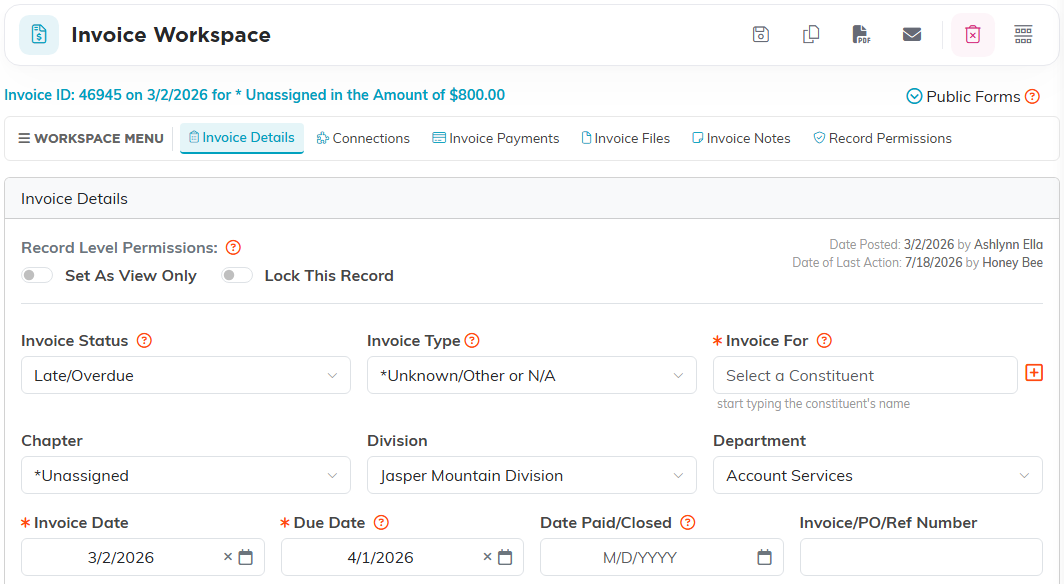This screenshot has height=584, width=1064.
Task: Click the Select a Constituent field
Action: pos(865,375)
